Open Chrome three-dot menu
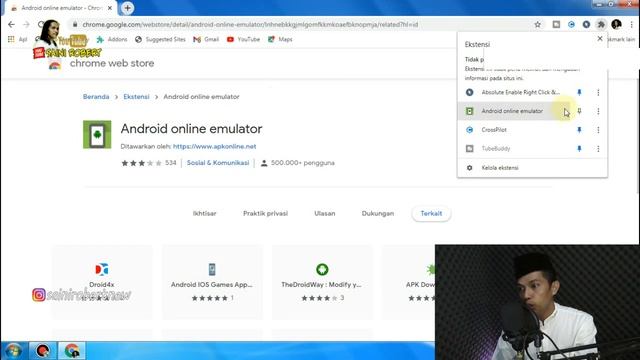This screenshot has width=640, height=360. coord(631,24)
